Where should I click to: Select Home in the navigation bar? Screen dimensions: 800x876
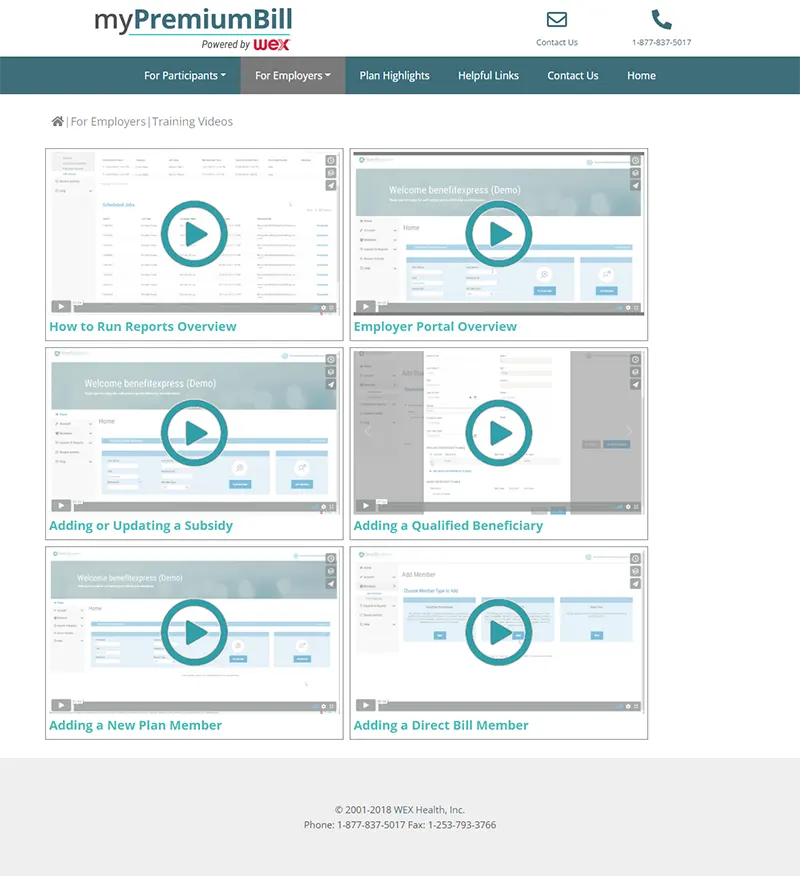tap(641, 76)
